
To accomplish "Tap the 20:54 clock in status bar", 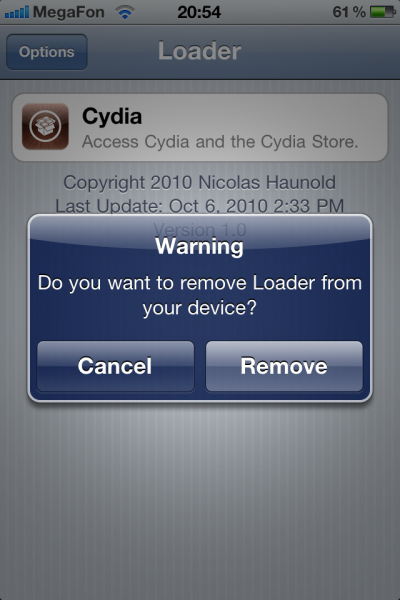I will point(199,12).
